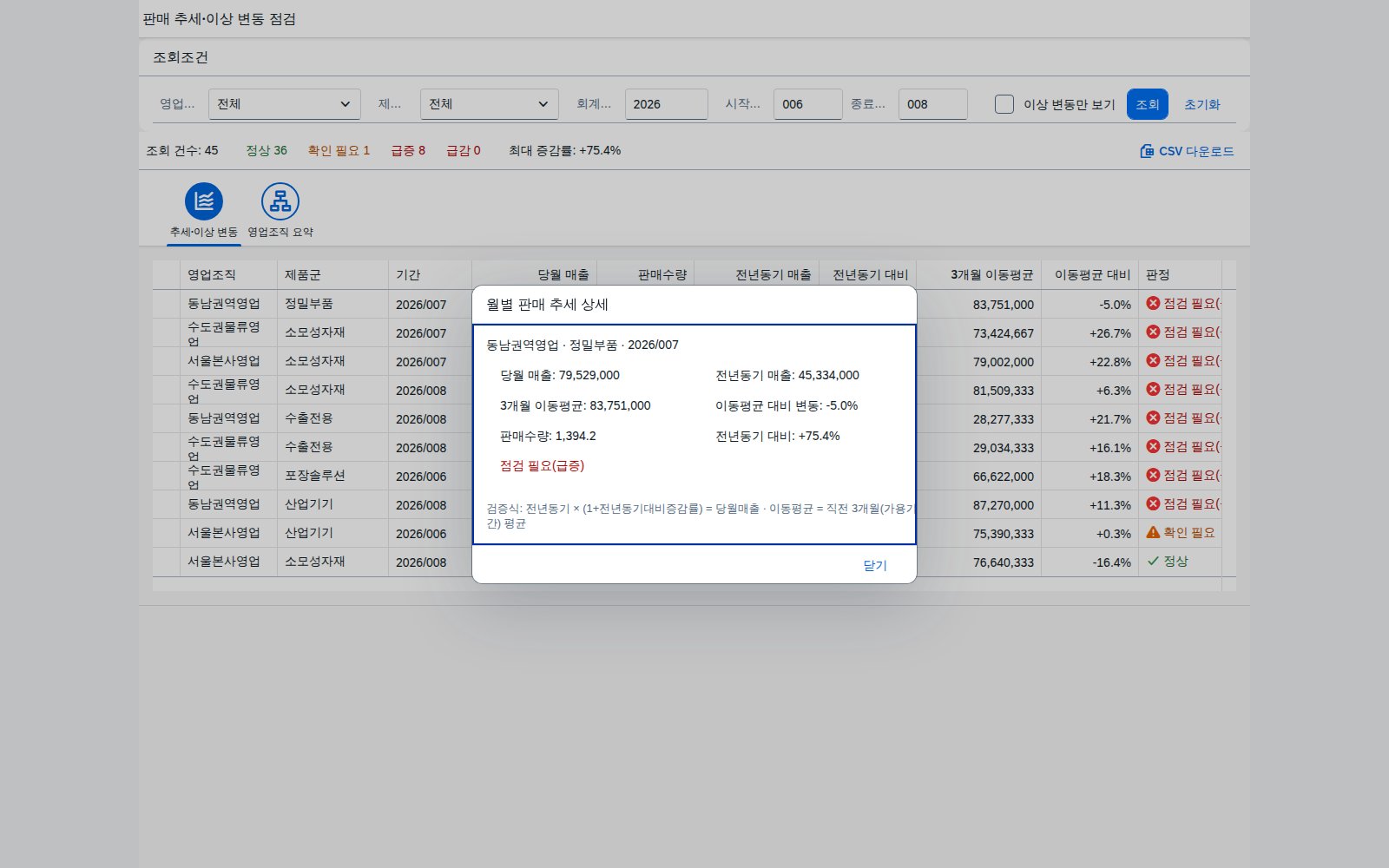Click green checkmark icon next to 정상
This screenshot has height=868, width=1389.
pos(1153,562)
